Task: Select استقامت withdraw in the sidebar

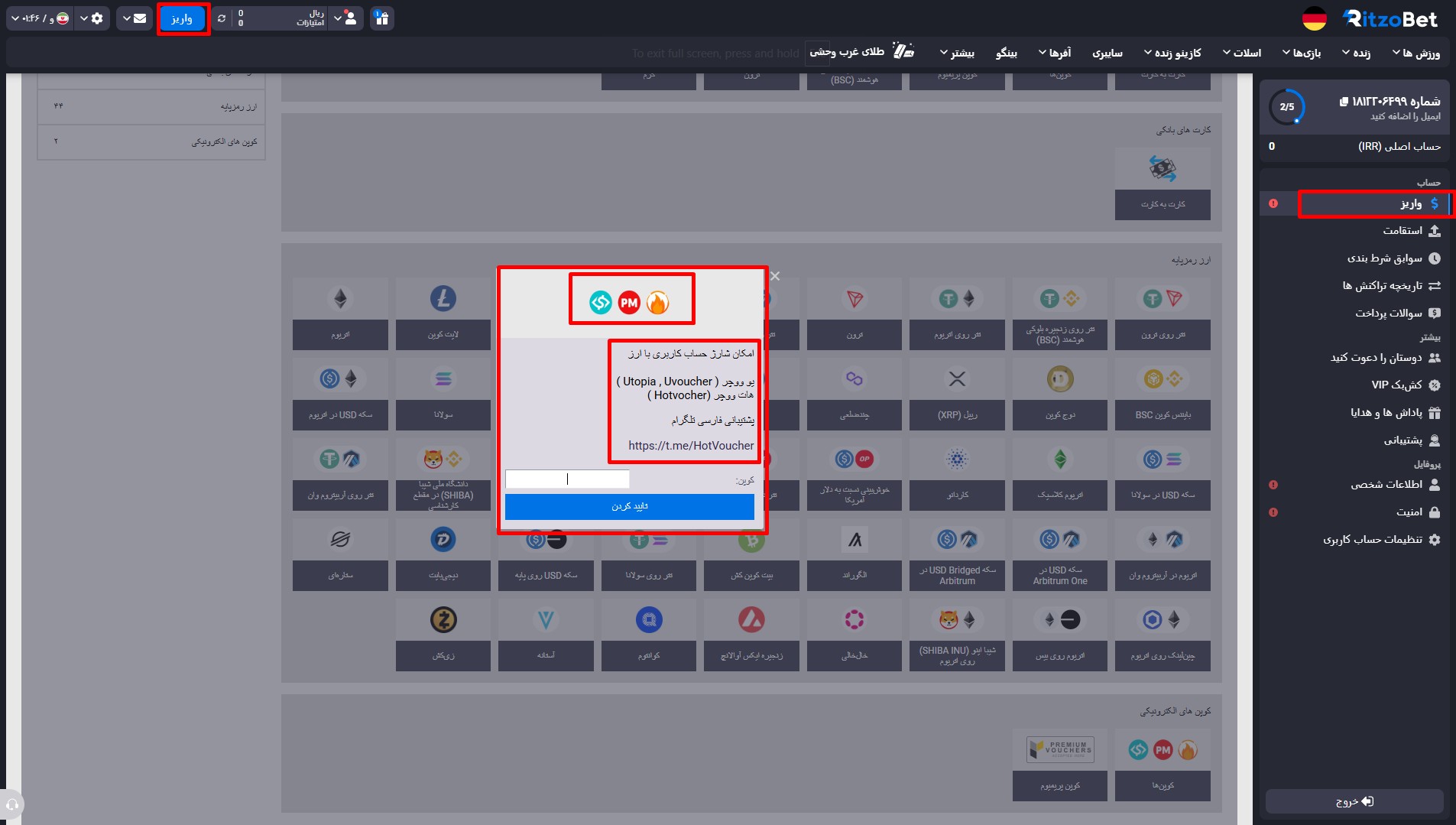Action: coord(1355,231)
